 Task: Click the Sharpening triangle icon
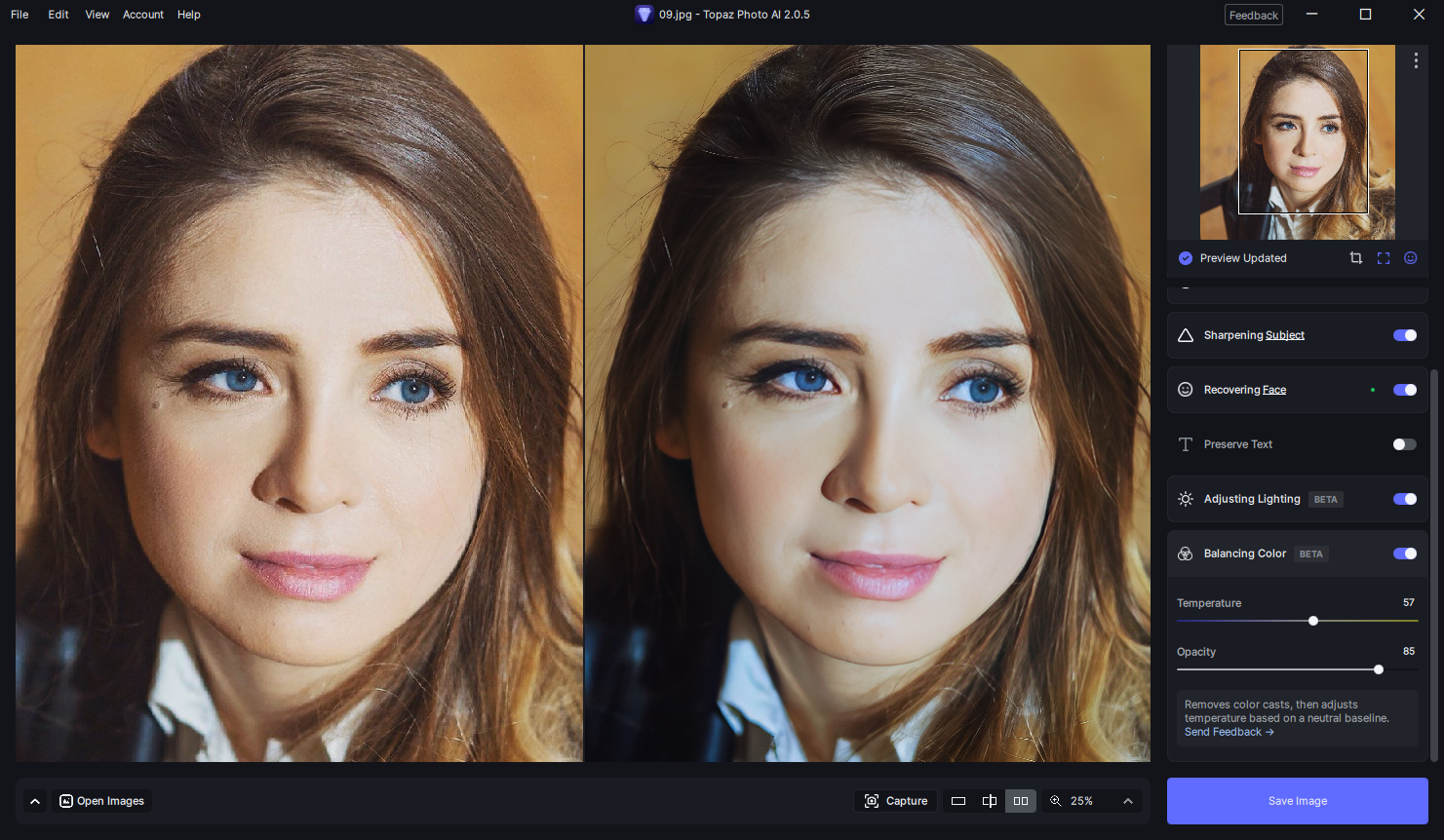1186,335
